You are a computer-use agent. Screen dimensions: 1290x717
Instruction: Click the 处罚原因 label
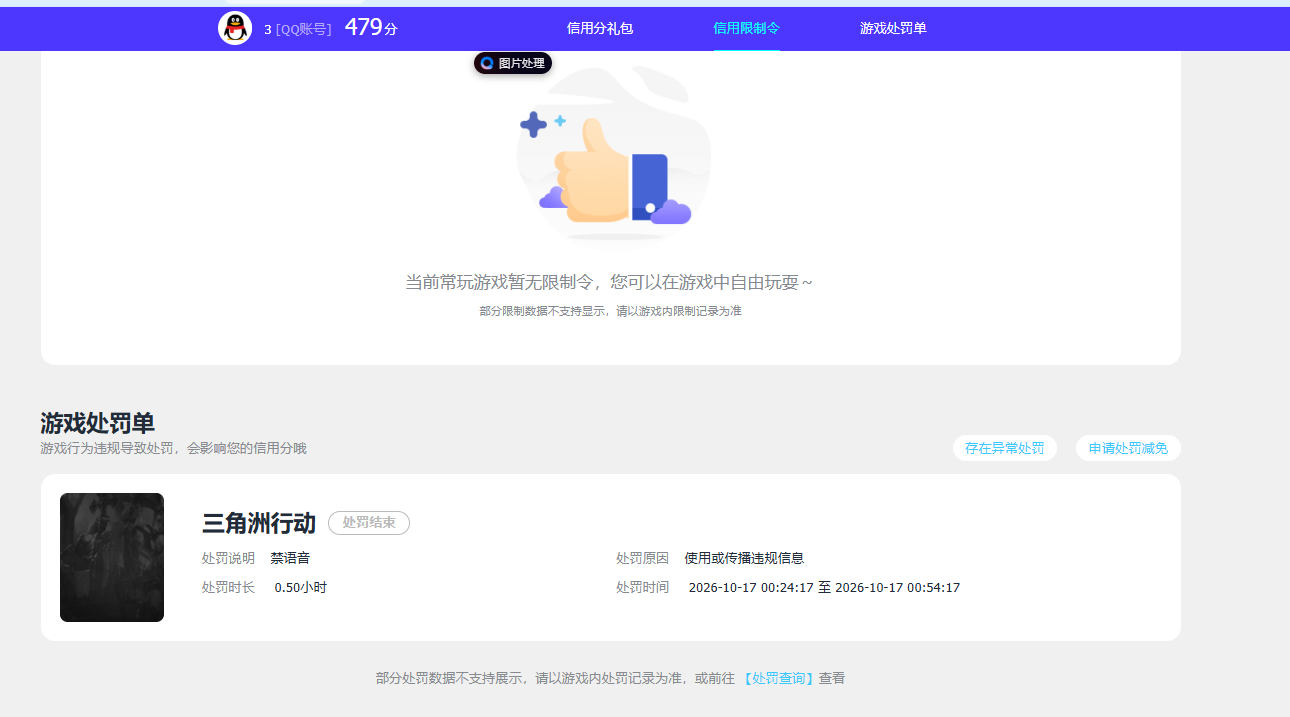coord(642,558)
